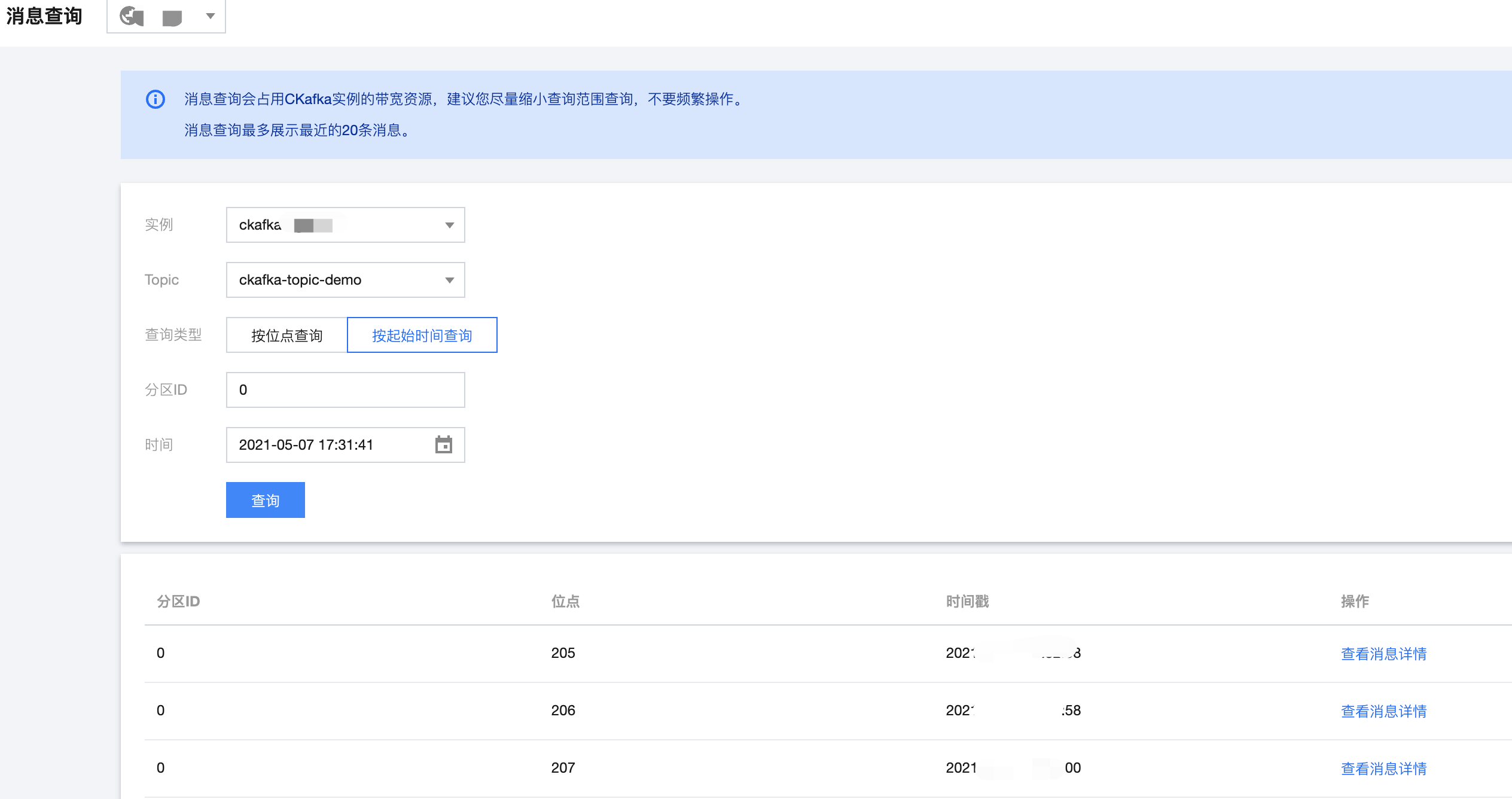Screen dimensions: 1512x799
Task: Open the region selector dropdown arrow
Action: 210,16
